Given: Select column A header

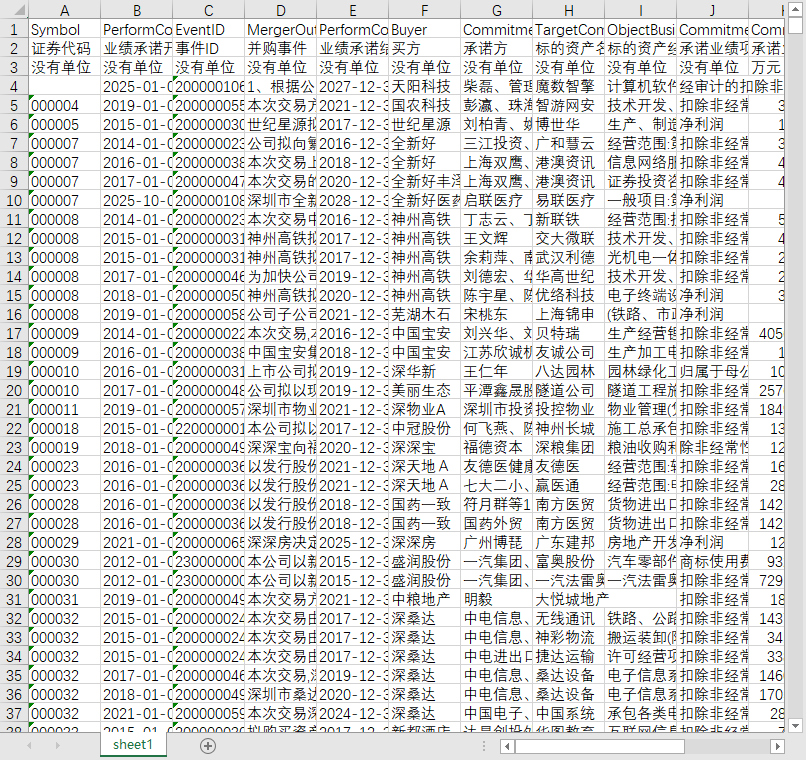Looking at the screenshot, I should point(65,9).
